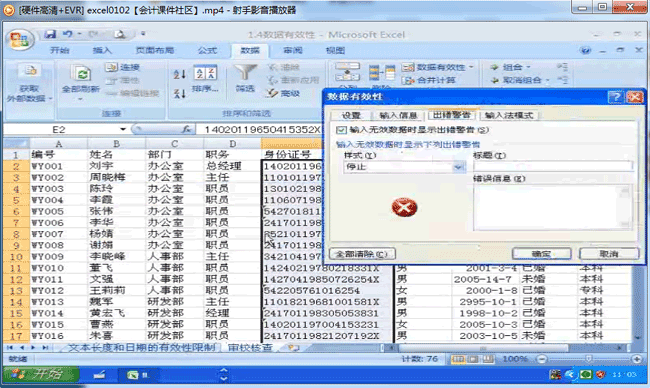Expand 获取外部数据 dropdown arrow
Screen dimensions: 650x388
tap(51, 99)
